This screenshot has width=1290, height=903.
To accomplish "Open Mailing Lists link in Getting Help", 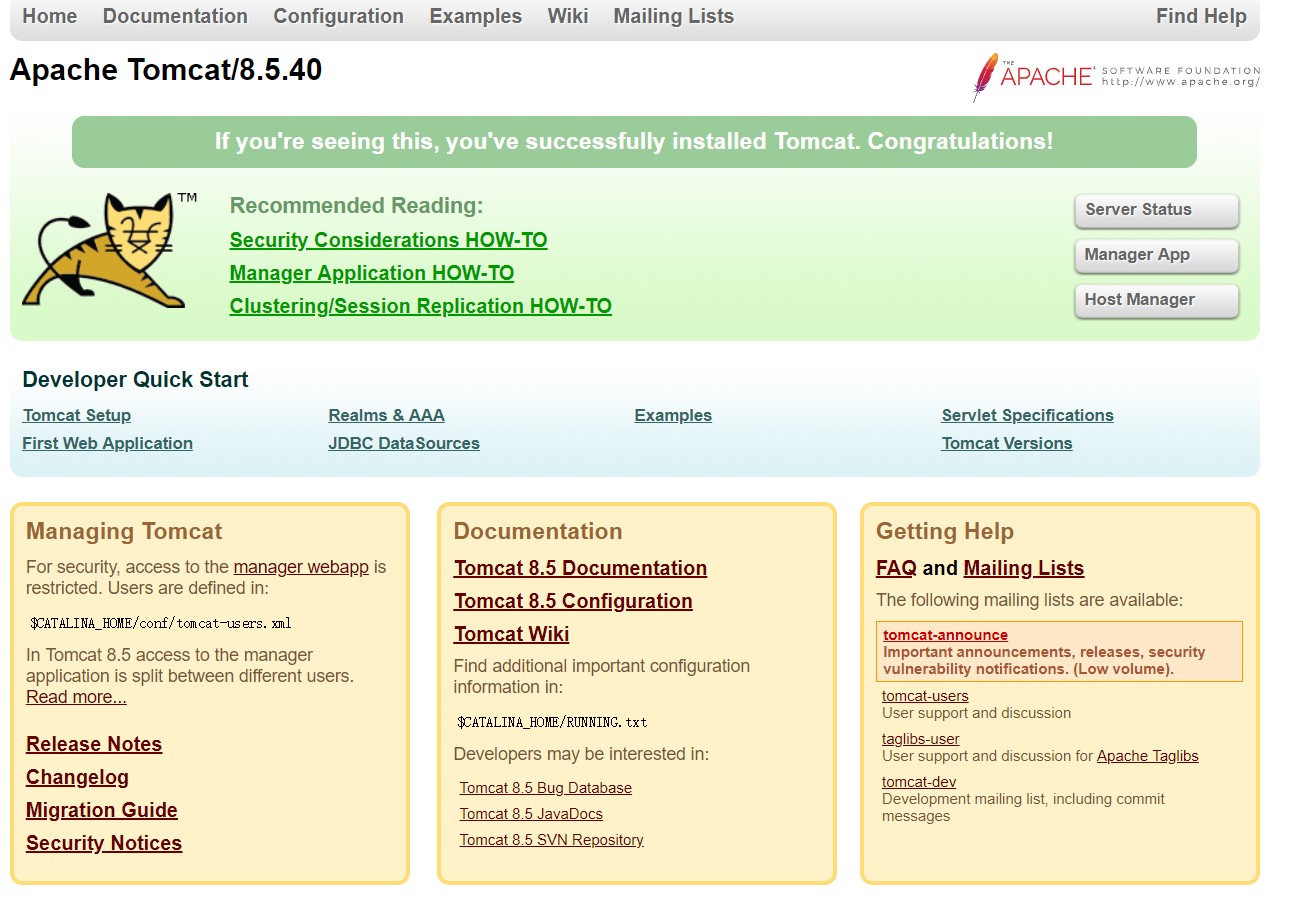I will coord(1023,568).
